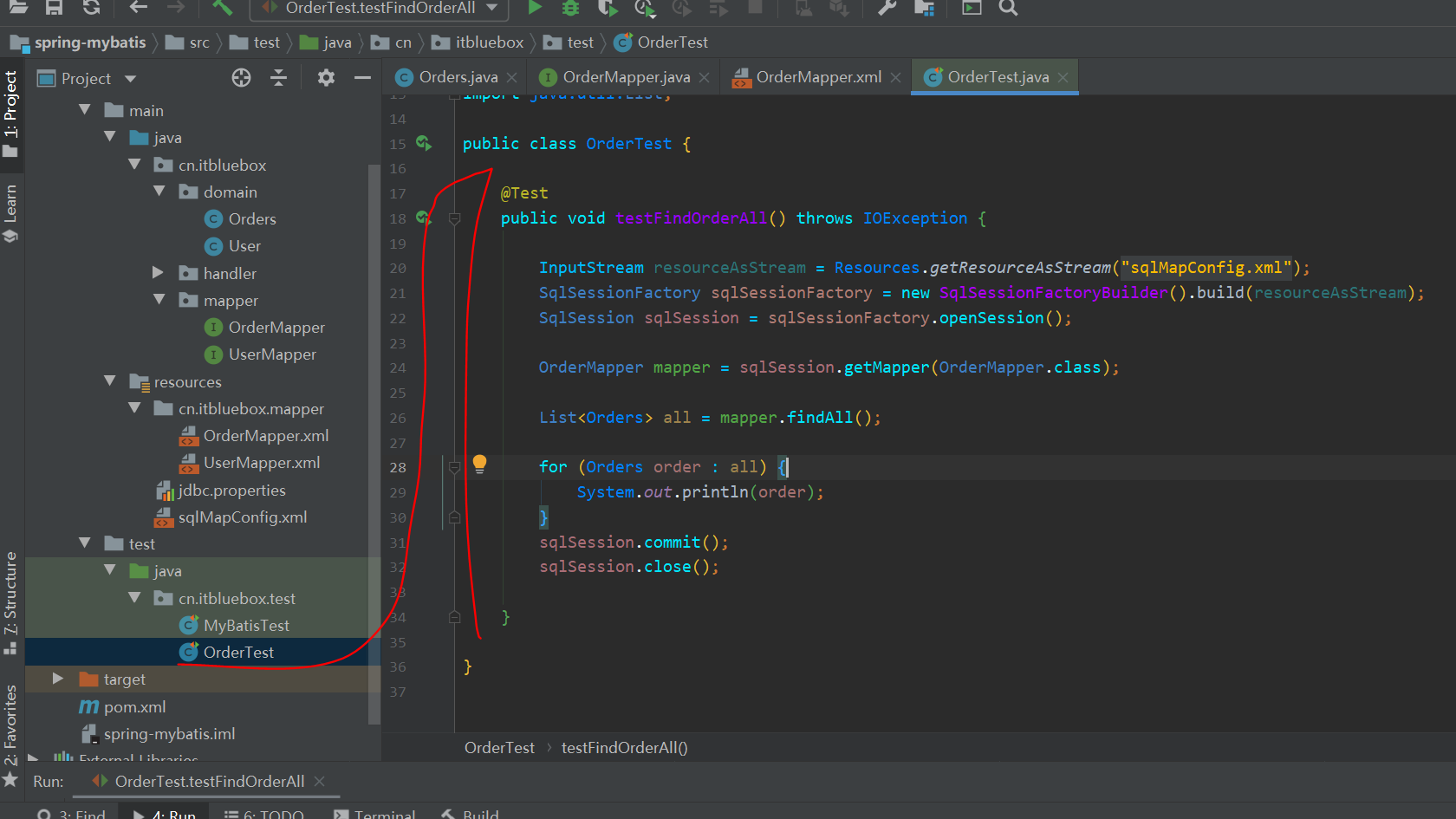Collapse the cn.itbluebox.test package
Viewport: 1456px width, 819px height.
(x=134, y=598)
